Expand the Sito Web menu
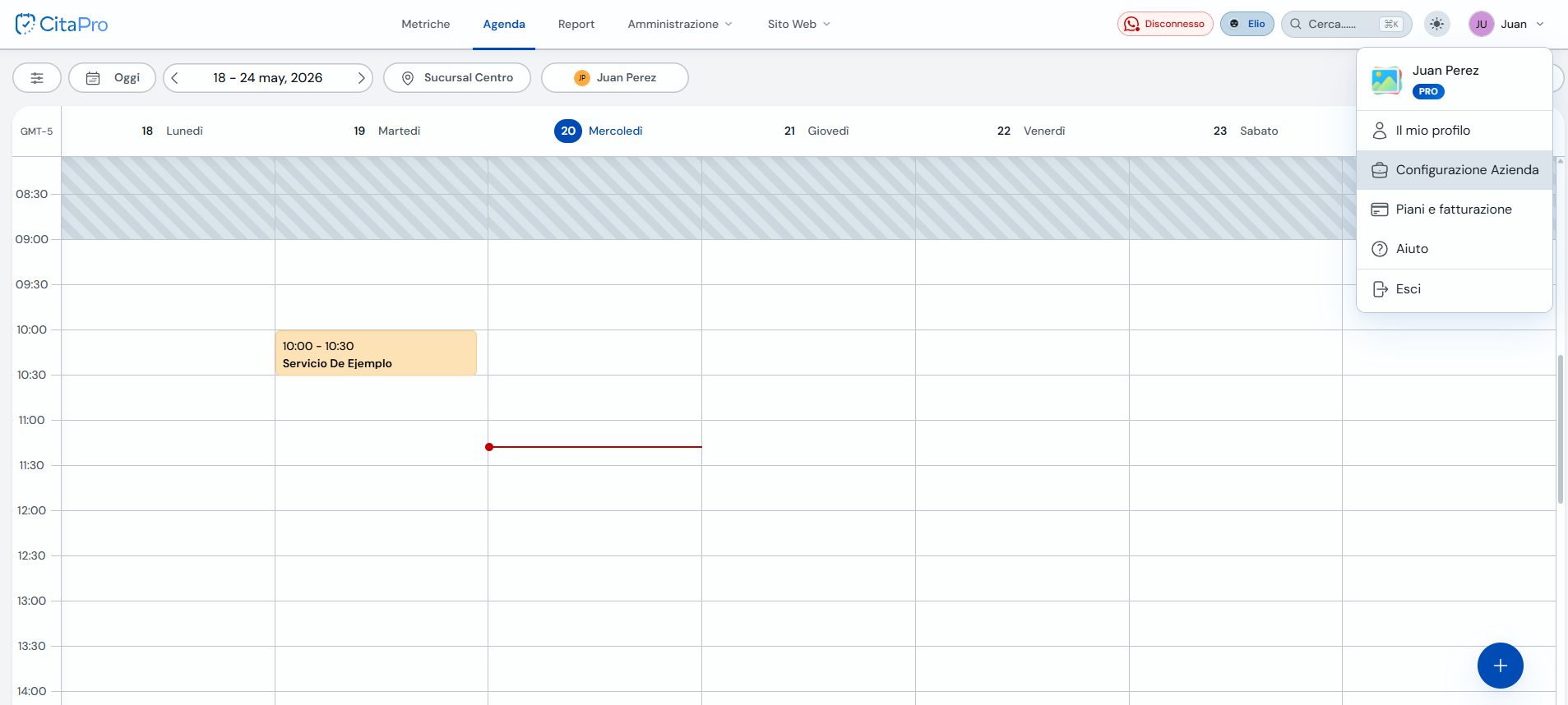The width and height of the screenshot is (1568, 705). [x=799, y=24]
